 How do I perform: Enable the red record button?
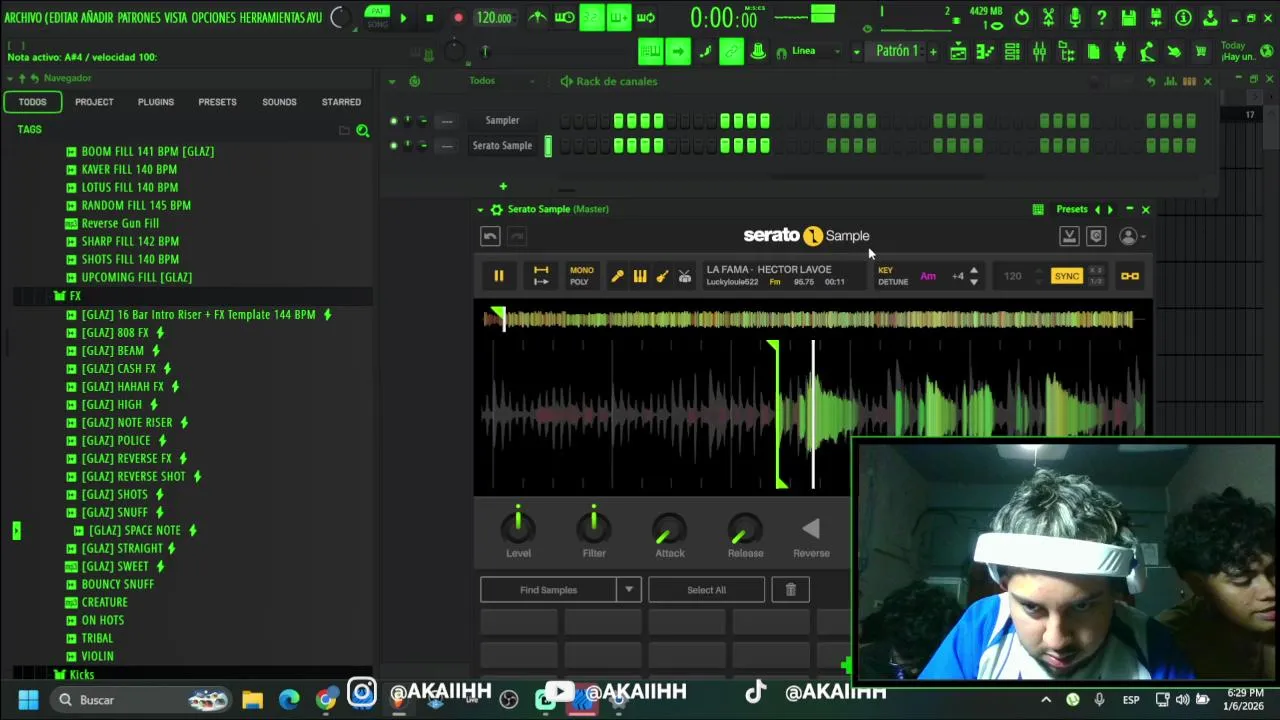pyautogui.click(x=458, y=18)
